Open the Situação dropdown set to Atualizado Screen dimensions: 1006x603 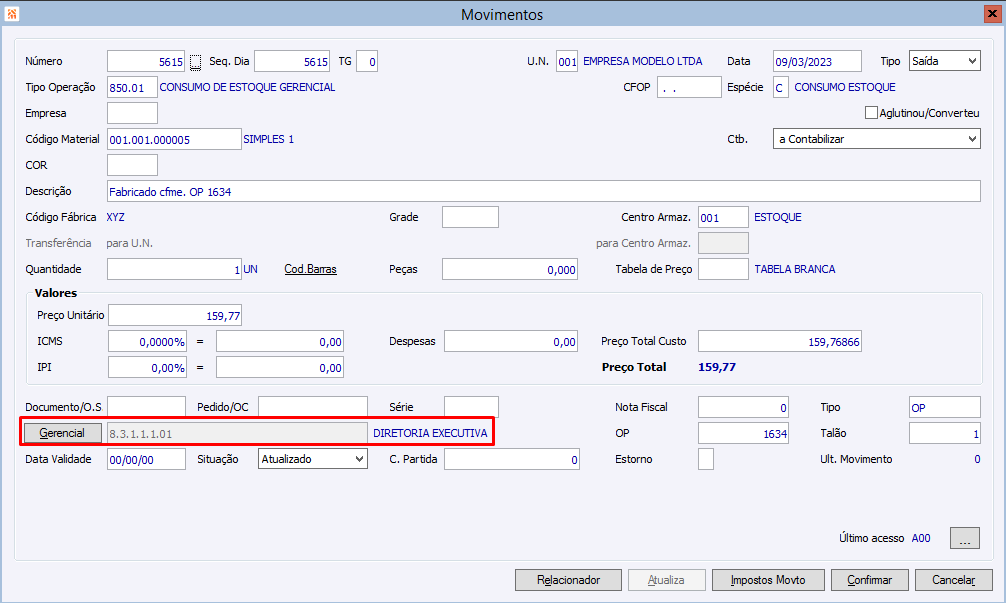(312, 459)
